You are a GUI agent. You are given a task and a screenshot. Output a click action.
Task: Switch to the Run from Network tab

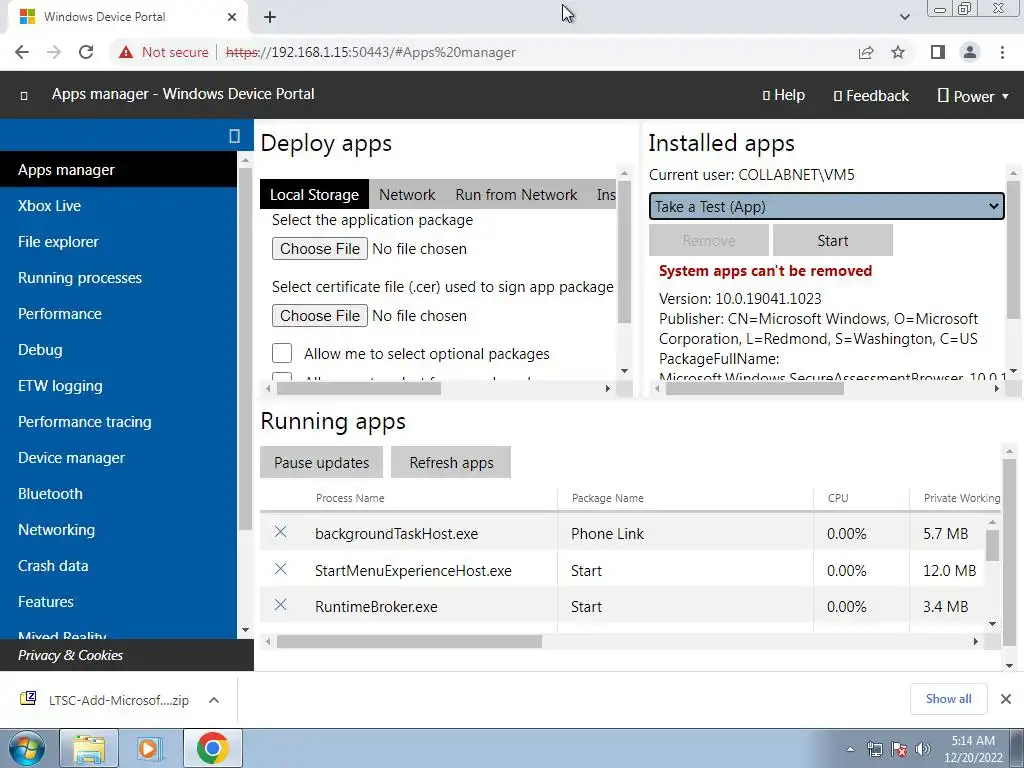pyautogui.click(x=516, y=195)
